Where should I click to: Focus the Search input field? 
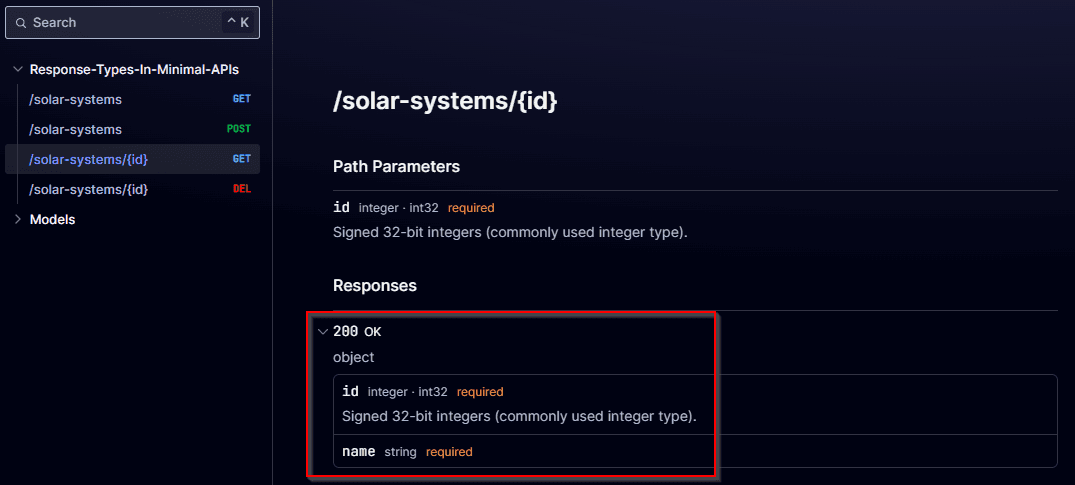pos(132,23)
